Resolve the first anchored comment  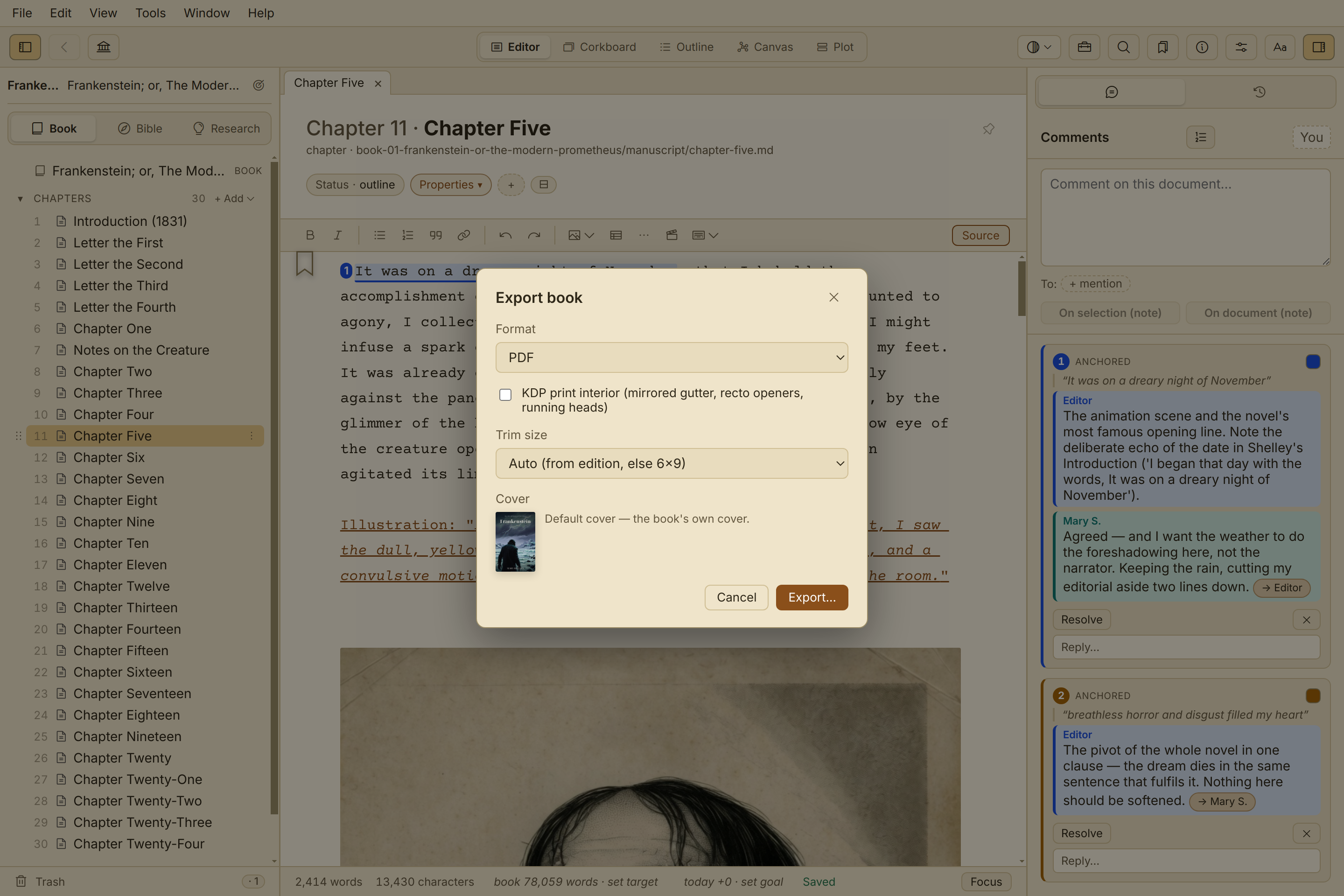pyautogui.click(x=1081, y=619)
